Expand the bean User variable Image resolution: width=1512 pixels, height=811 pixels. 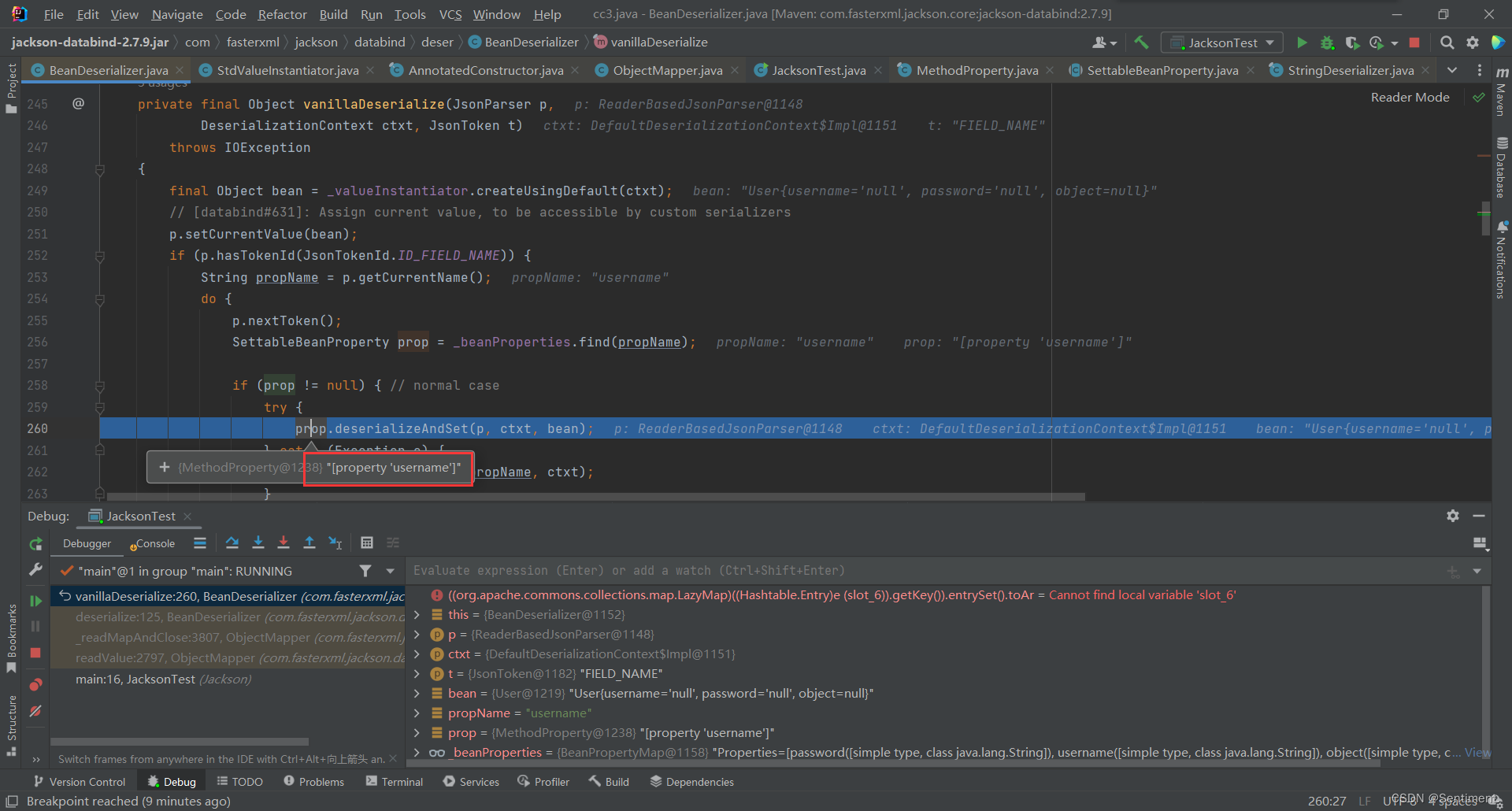[417, 694]
